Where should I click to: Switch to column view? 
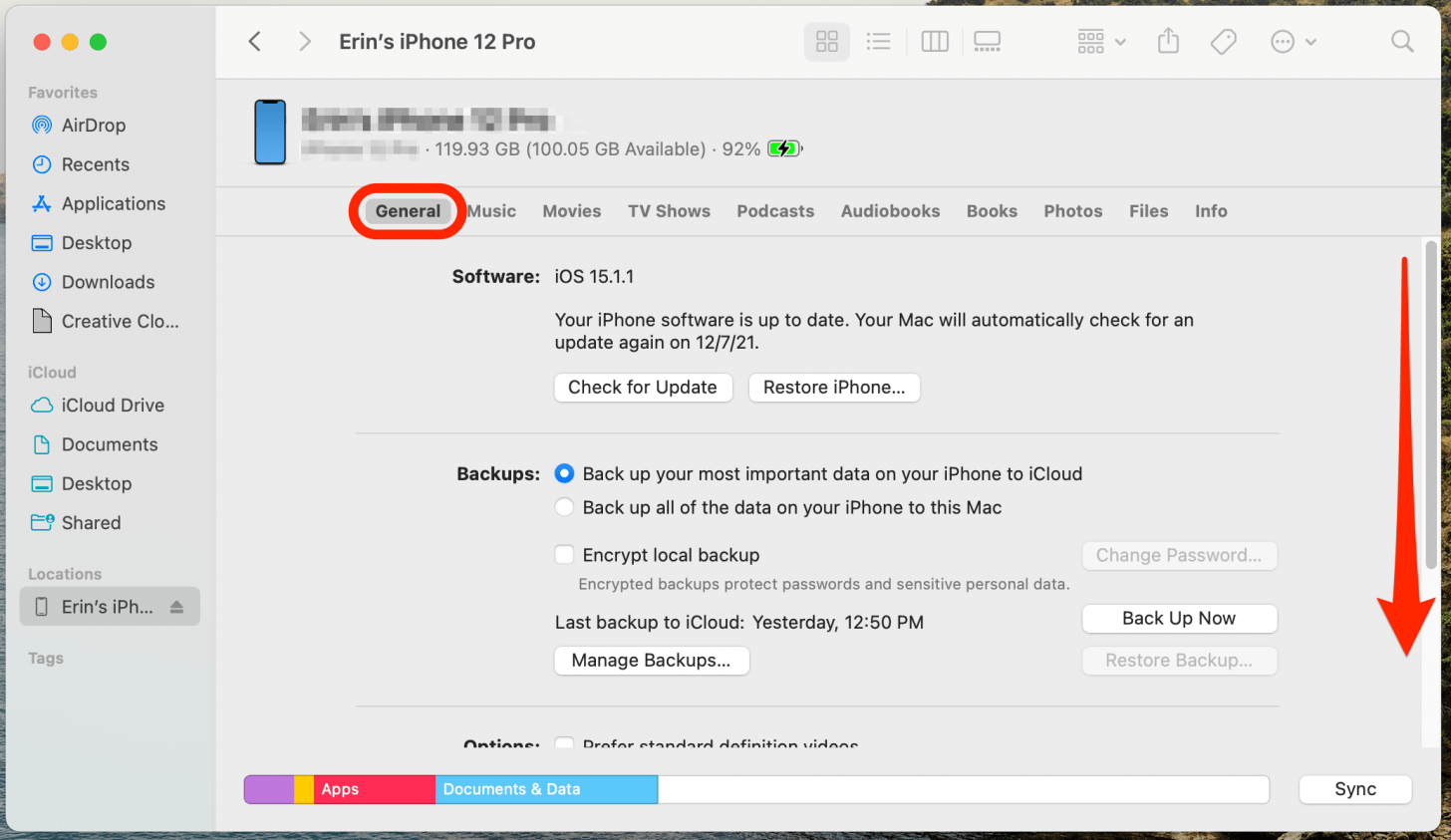click(x=935, y=41)
